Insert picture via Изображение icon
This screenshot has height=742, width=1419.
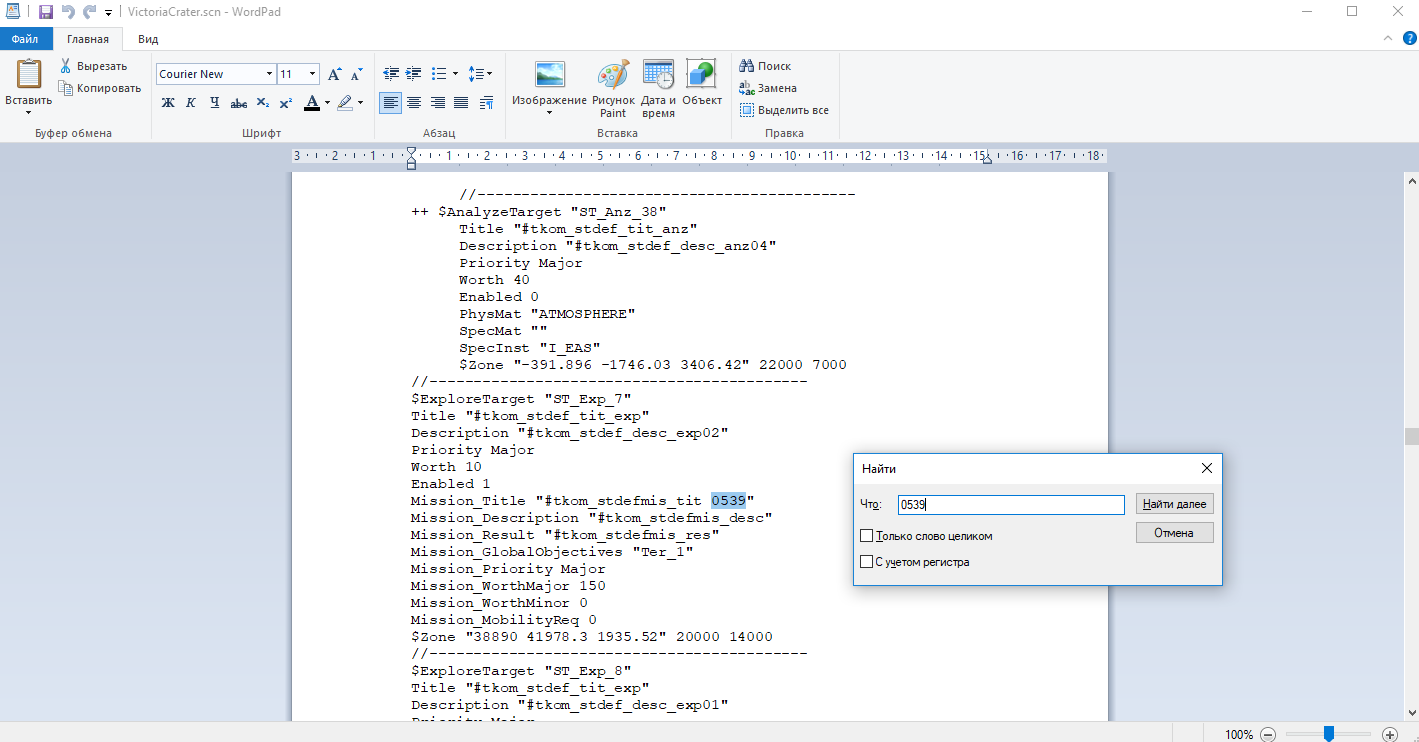[x=549, y=75]
